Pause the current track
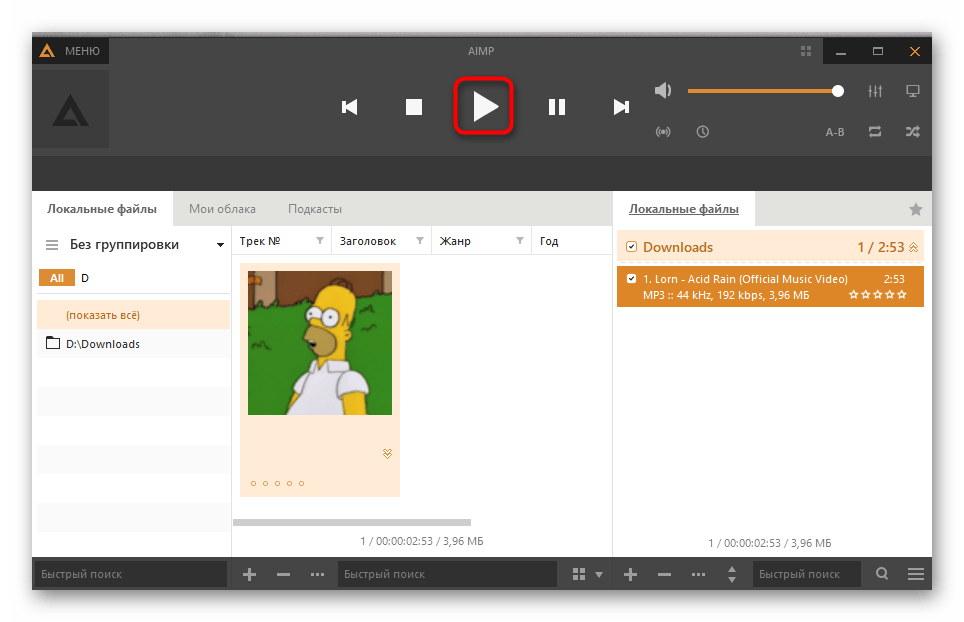 557,107
